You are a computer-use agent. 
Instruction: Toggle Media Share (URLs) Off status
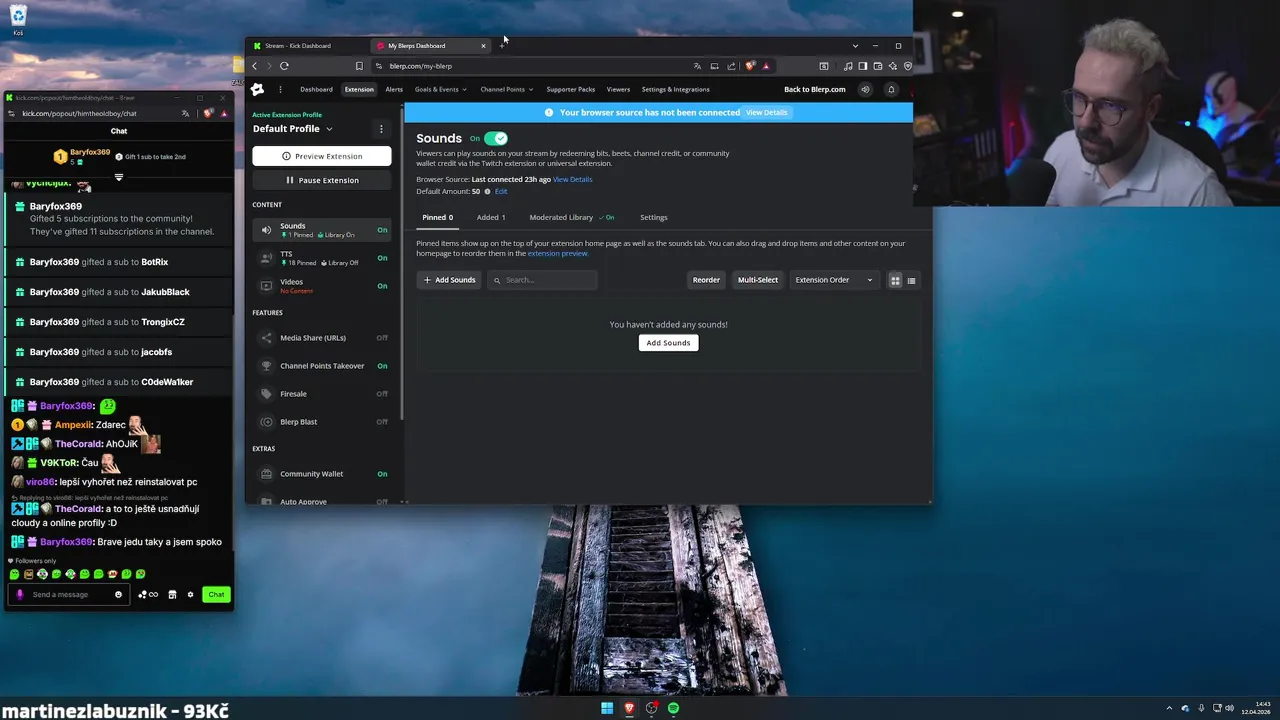click(382, 338)
